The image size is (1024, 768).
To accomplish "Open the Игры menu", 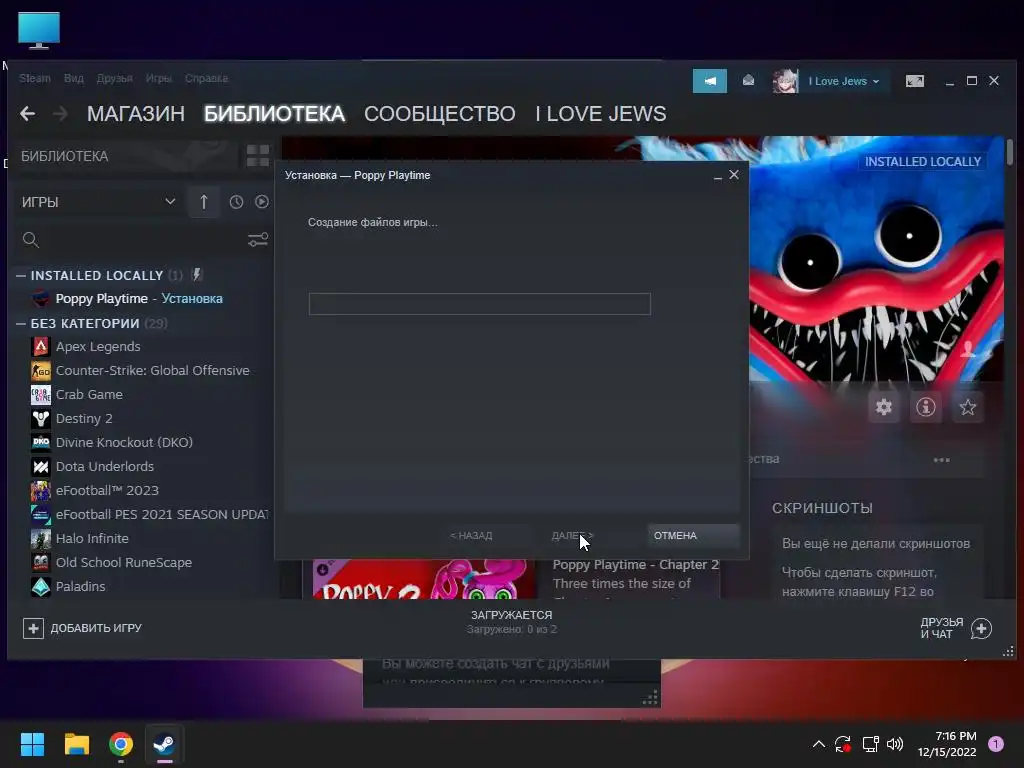I will 159,78.
